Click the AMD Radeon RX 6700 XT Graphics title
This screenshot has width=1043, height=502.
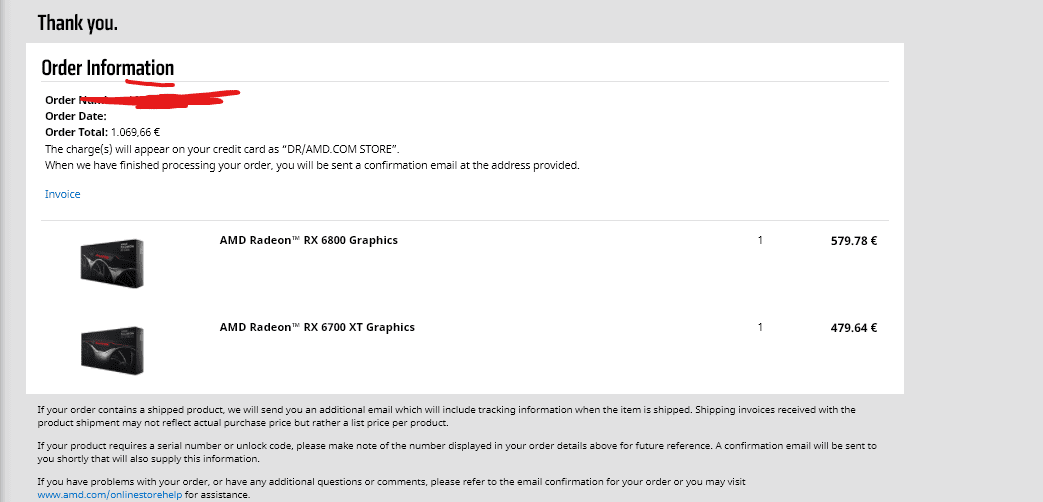[317, 327]
